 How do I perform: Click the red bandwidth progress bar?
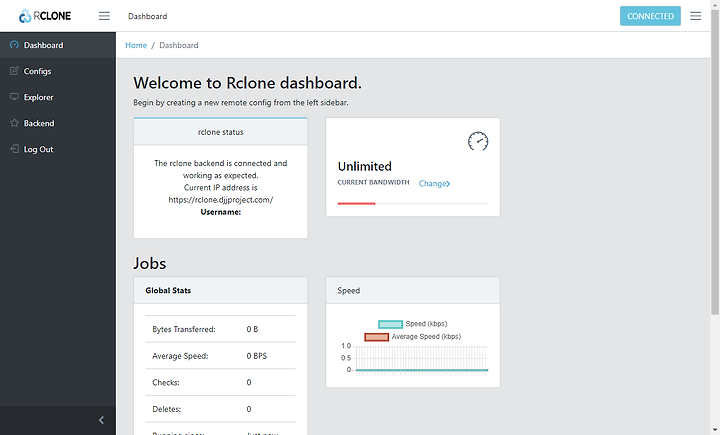[356, 203]
